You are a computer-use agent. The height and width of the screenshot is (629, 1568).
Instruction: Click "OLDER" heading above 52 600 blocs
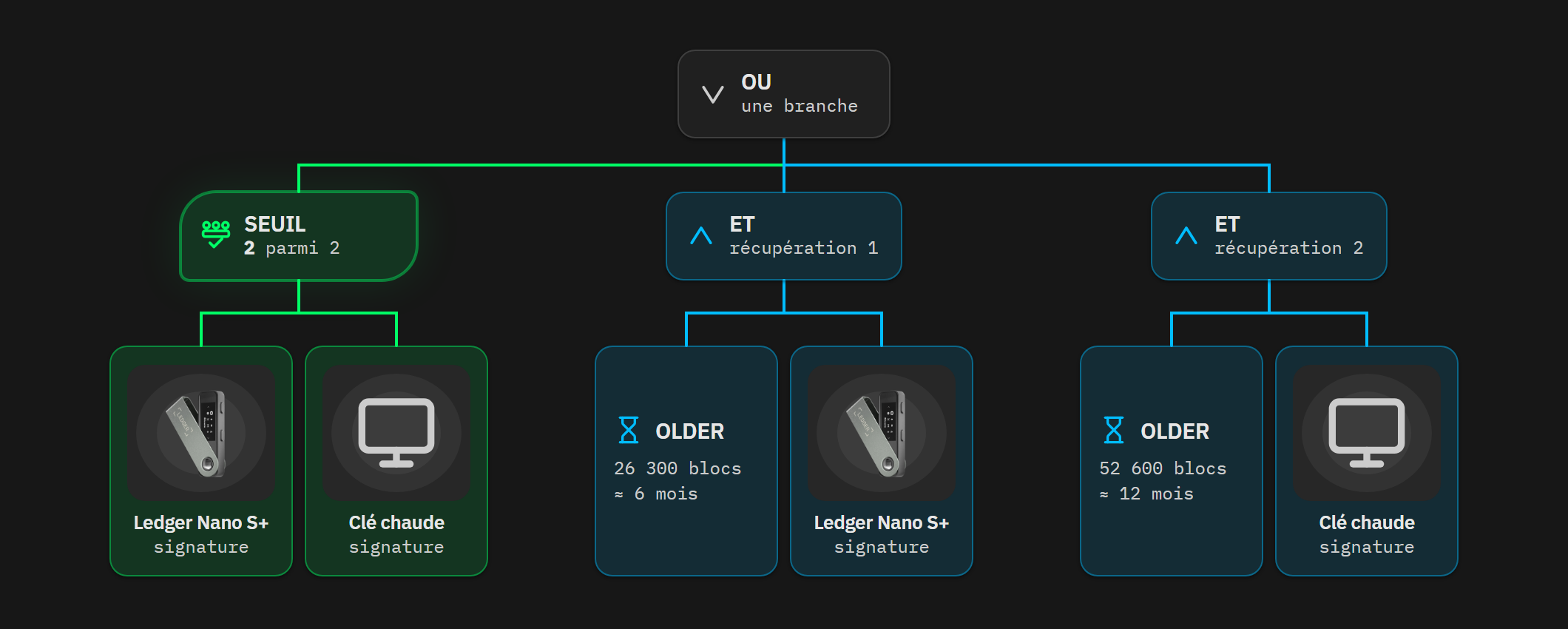point(1175,431)
